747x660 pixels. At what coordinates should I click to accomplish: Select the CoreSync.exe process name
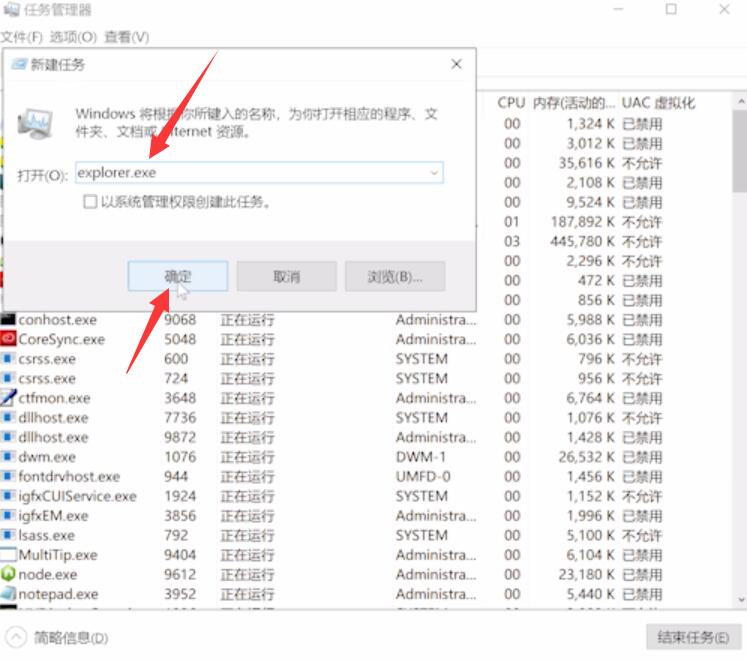(x=61, y=339)
